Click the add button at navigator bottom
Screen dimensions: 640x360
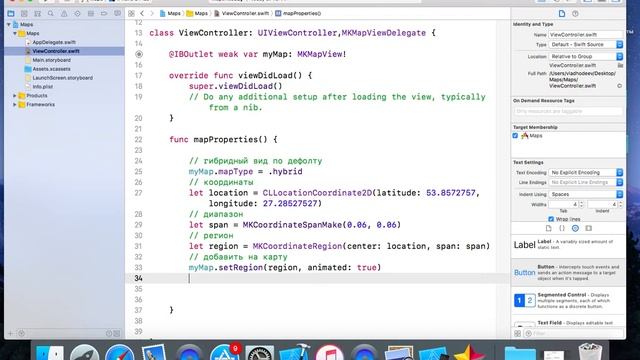11,333
